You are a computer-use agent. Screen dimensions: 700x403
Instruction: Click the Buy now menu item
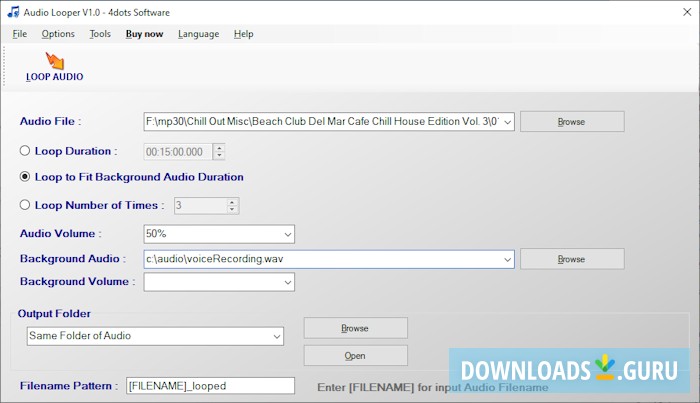click(x=144, y=34)
